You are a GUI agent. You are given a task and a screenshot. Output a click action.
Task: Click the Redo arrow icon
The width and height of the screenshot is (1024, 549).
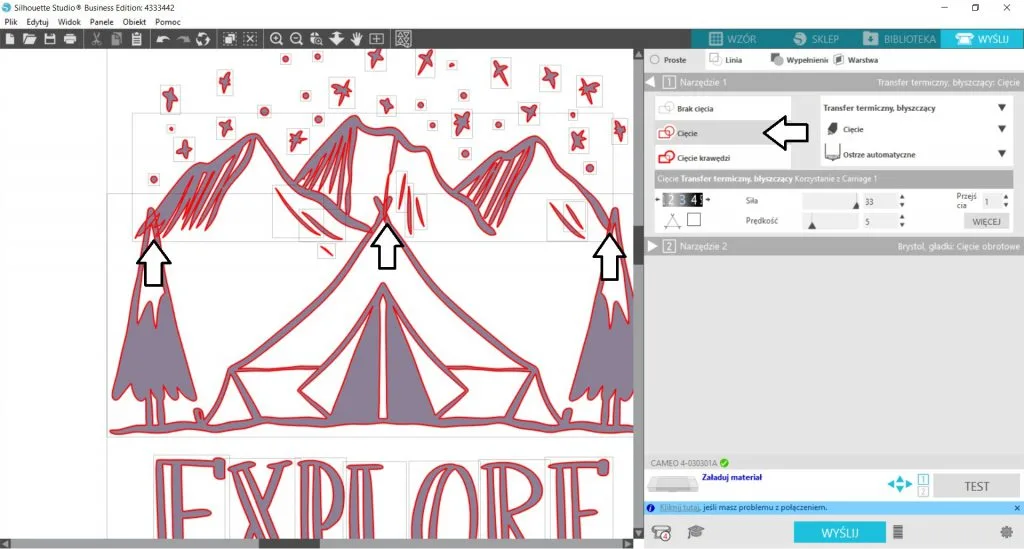184,39
